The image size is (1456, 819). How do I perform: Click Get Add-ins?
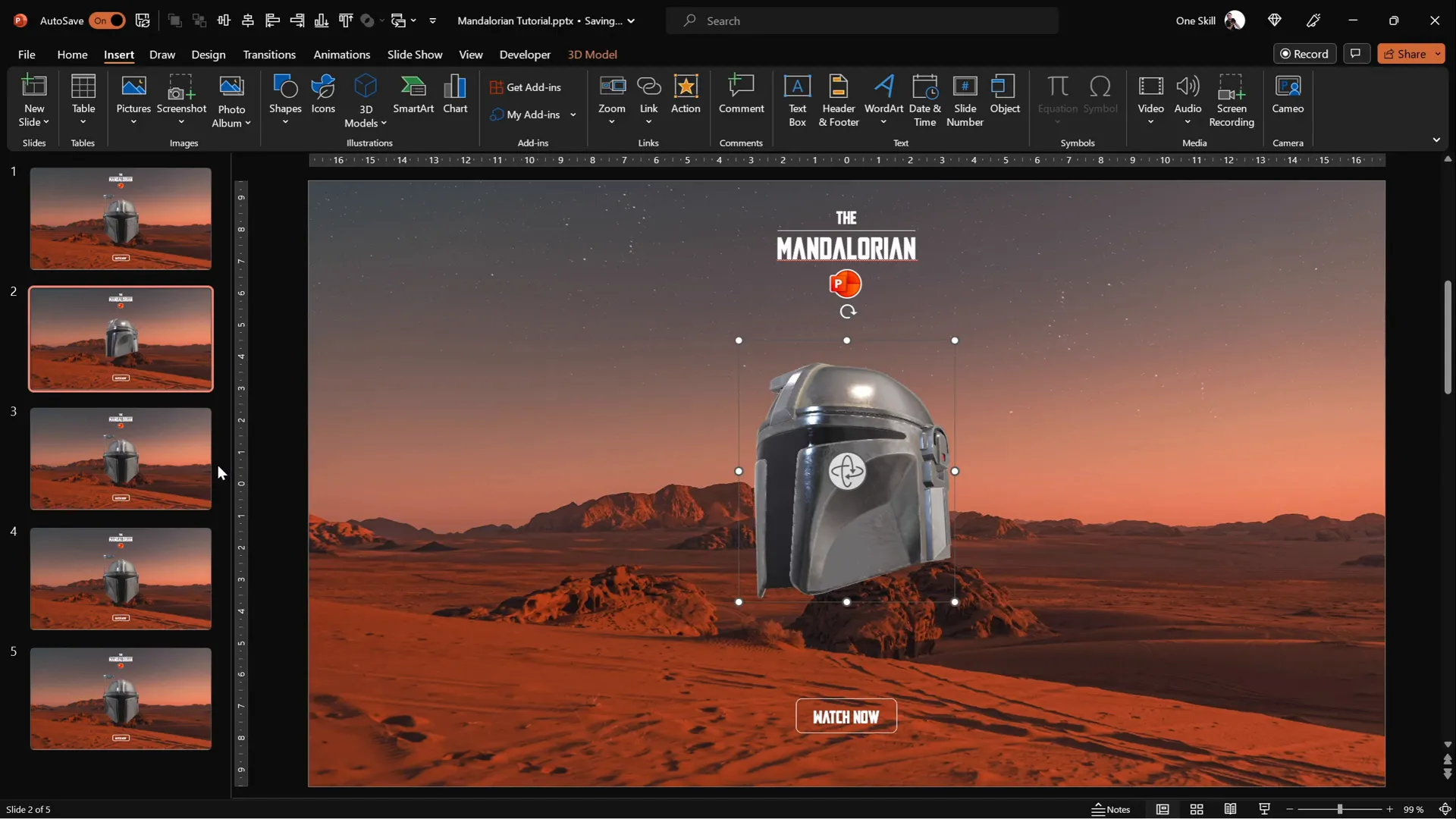coord(526,87)
